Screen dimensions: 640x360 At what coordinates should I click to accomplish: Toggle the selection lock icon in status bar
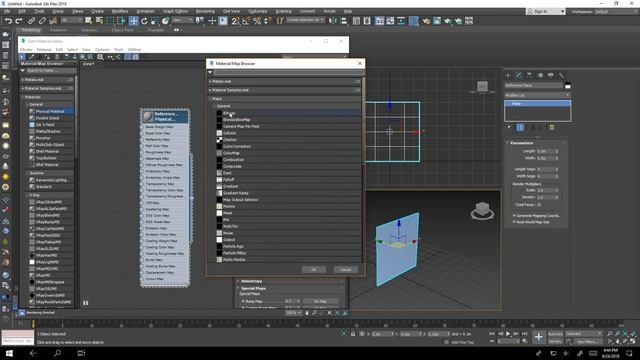[353, 334]
